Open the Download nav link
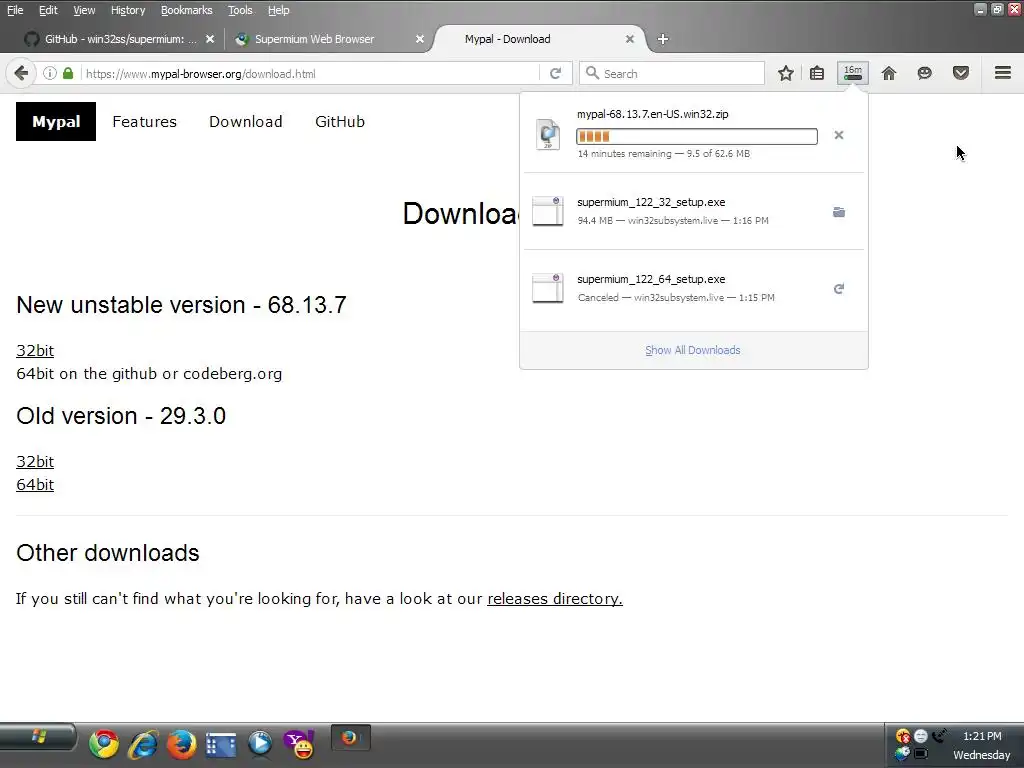Screen dimensions: 1024x768 (x=246, y=121)
